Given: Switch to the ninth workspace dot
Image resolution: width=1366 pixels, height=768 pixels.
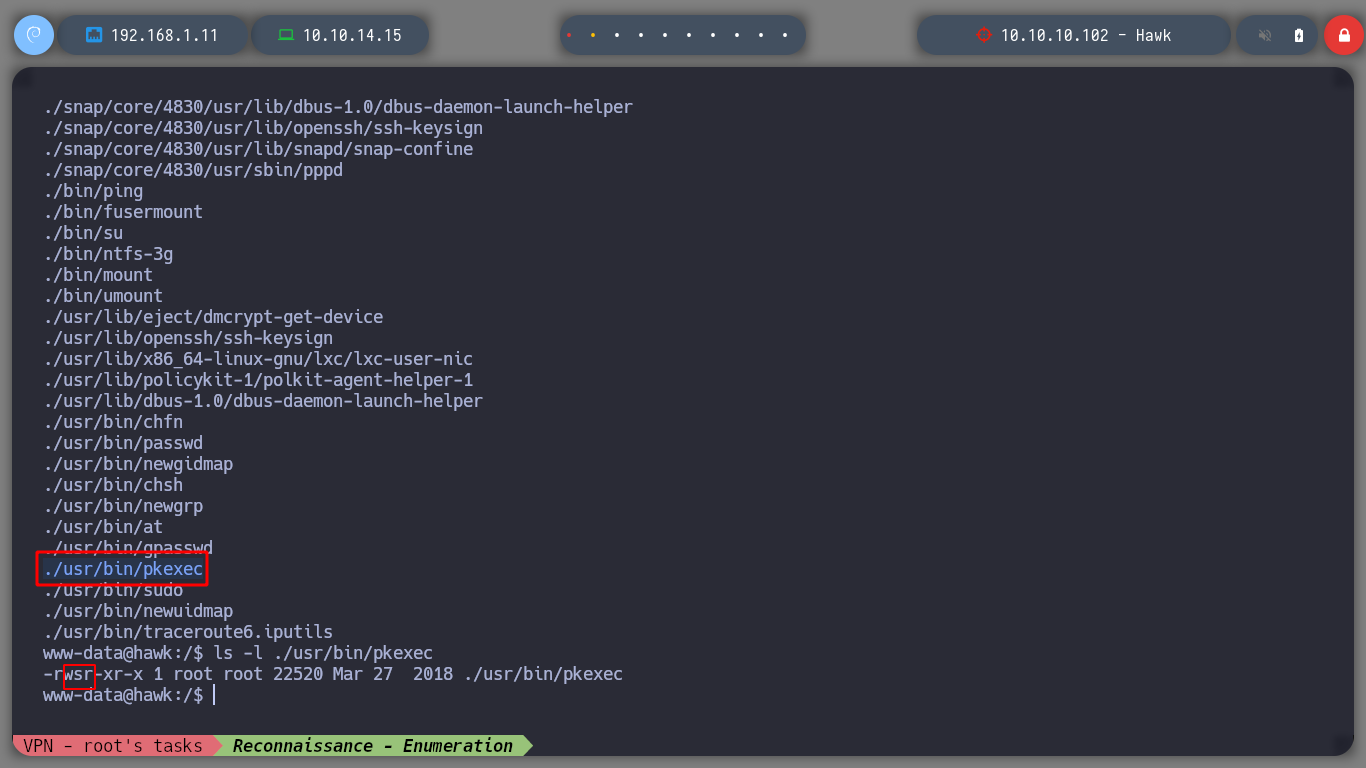Looking at the screenshot, I should point(761,35).
